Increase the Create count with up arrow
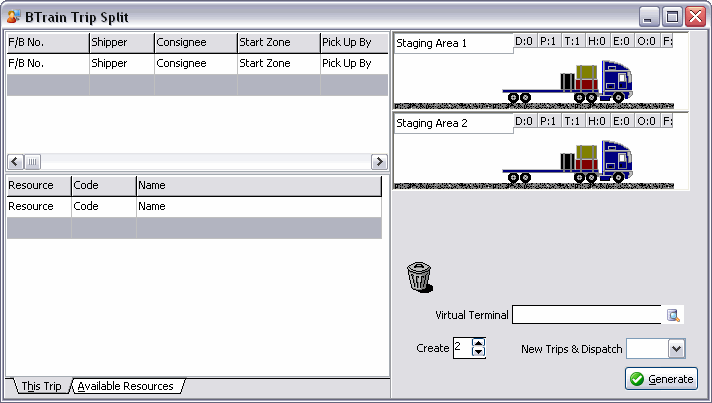This screenshot has height=403, width=712. (479, 343)
